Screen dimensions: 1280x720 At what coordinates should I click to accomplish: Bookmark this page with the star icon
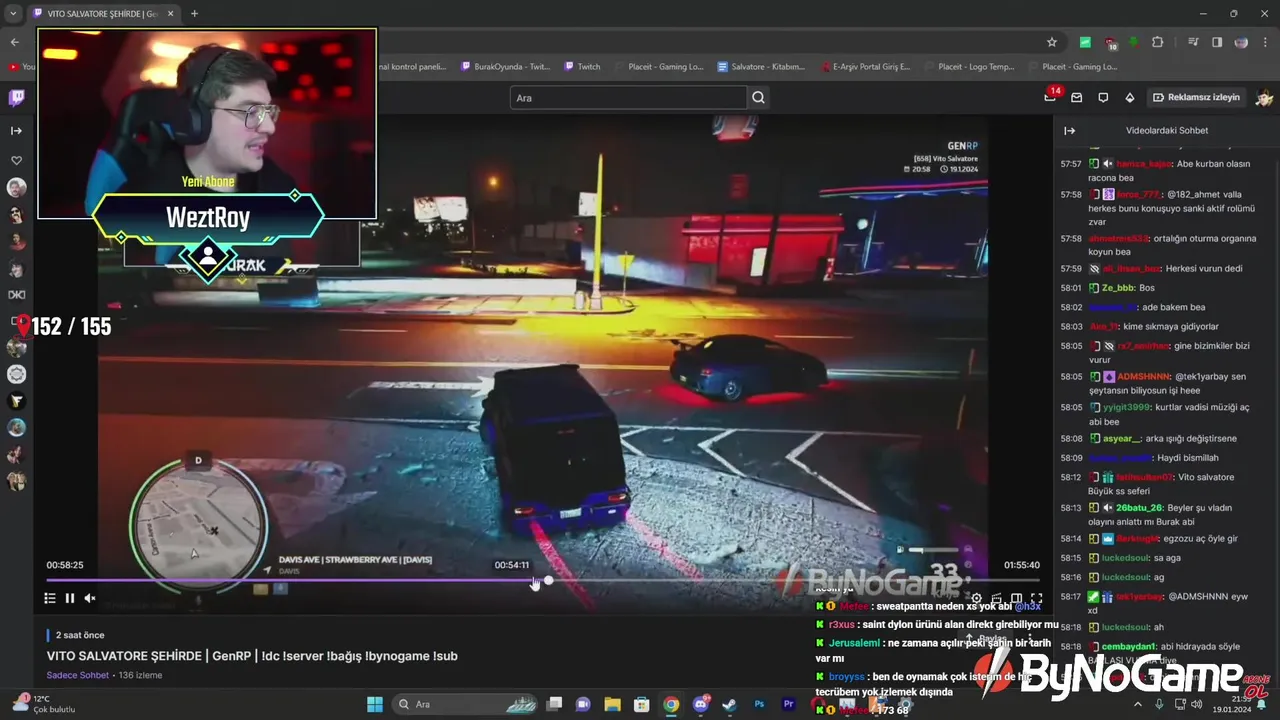pyautogui.click(x=1052, y=42)
